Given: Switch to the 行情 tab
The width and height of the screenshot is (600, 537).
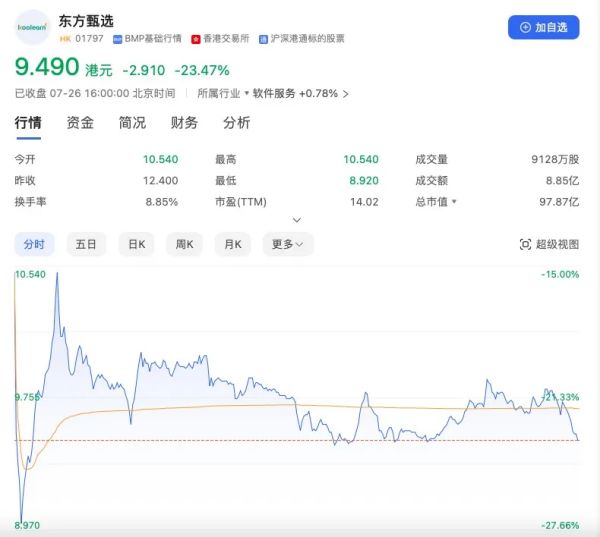Looking at the screenshot, I should tap(28, 123).
